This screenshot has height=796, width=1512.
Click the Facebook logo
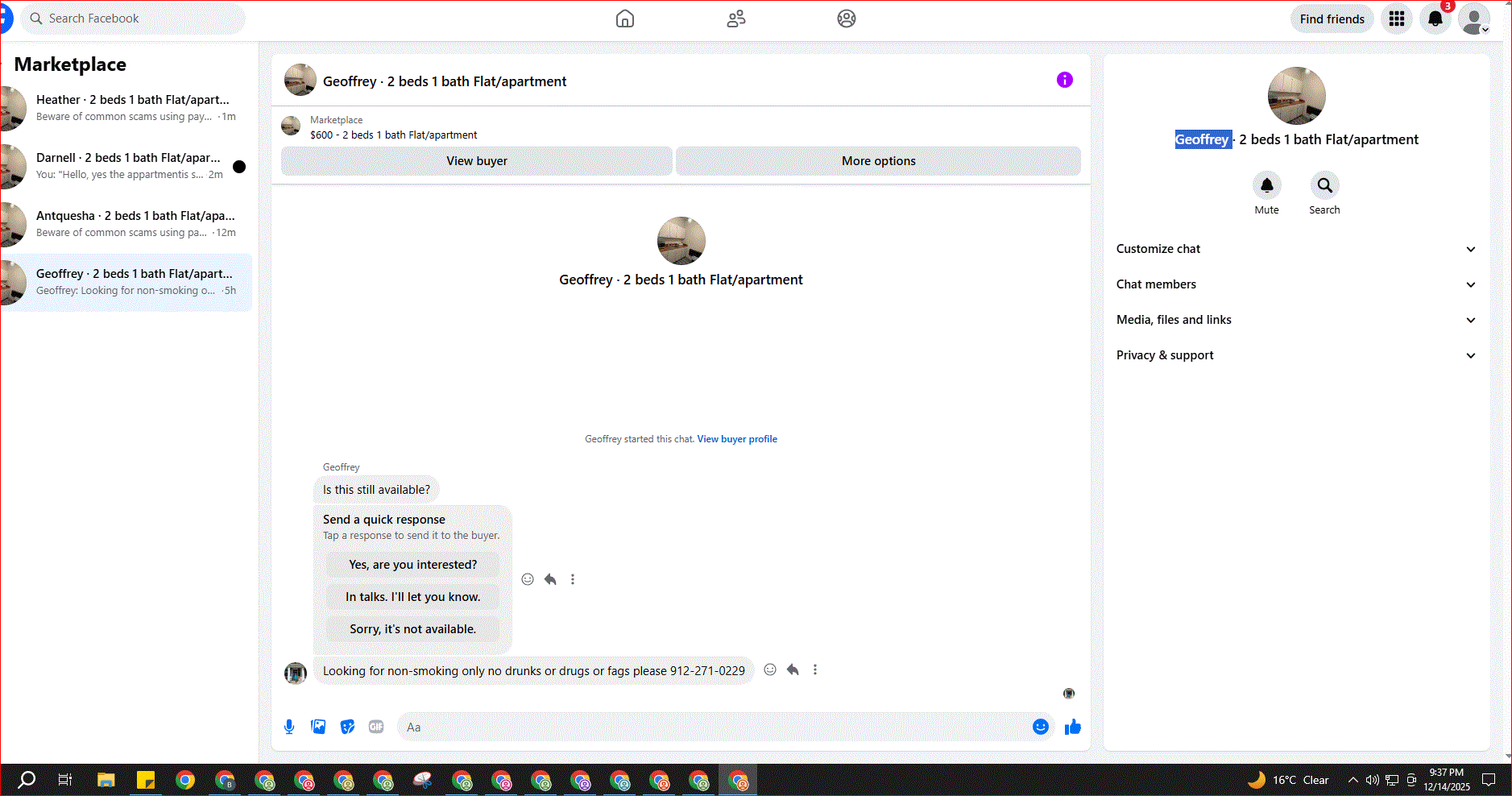(x=6, y=19)
